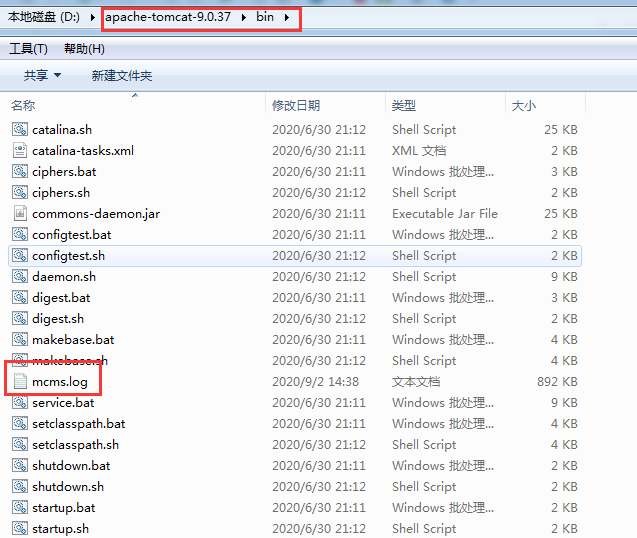Screen dimensions: 637x538
Task: Sort files by 修改日期 column
Action: (x=296, y=106)
